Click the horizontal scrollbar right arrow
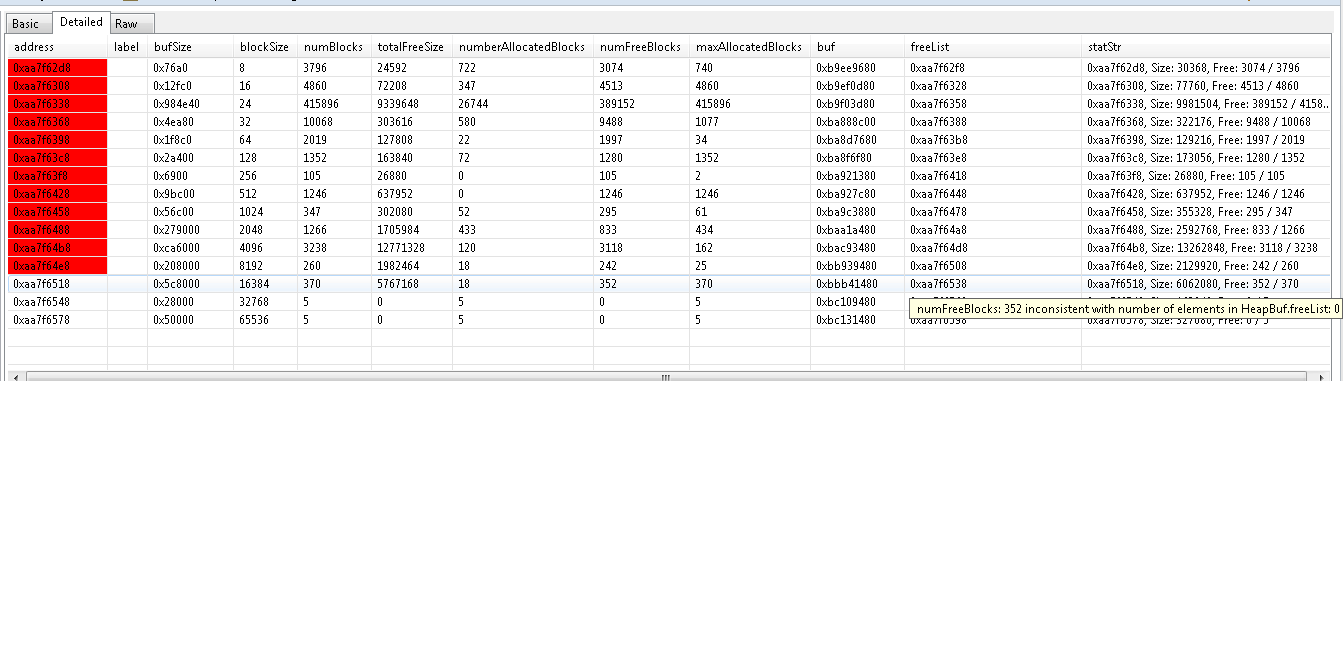1343x648 pixels. pyautogui.click(x=1322, y=377)
